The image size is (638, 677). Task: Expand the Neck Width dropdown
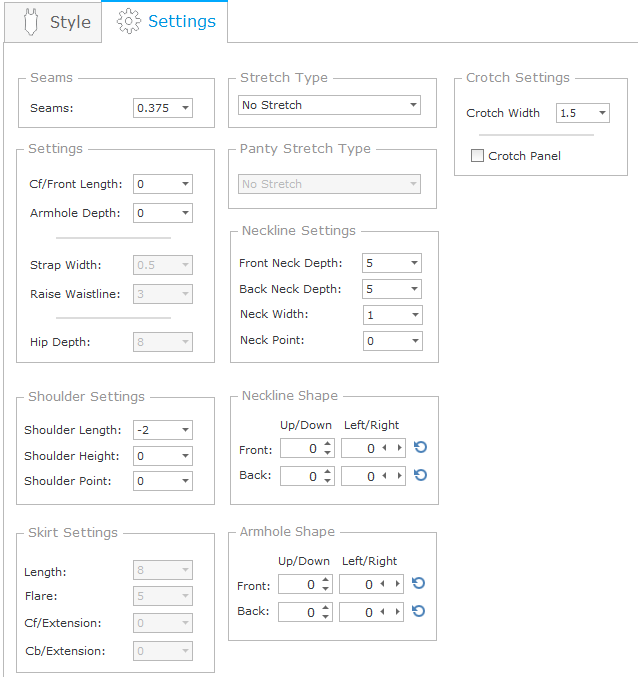click(414, 315)
